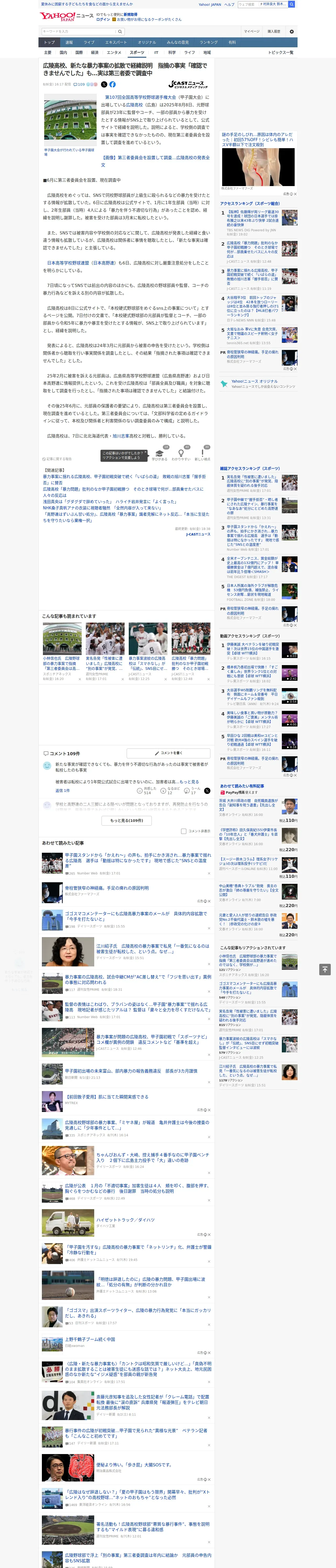
Task: Open the 返信 1件 replies link
Action: pos(62,791)
